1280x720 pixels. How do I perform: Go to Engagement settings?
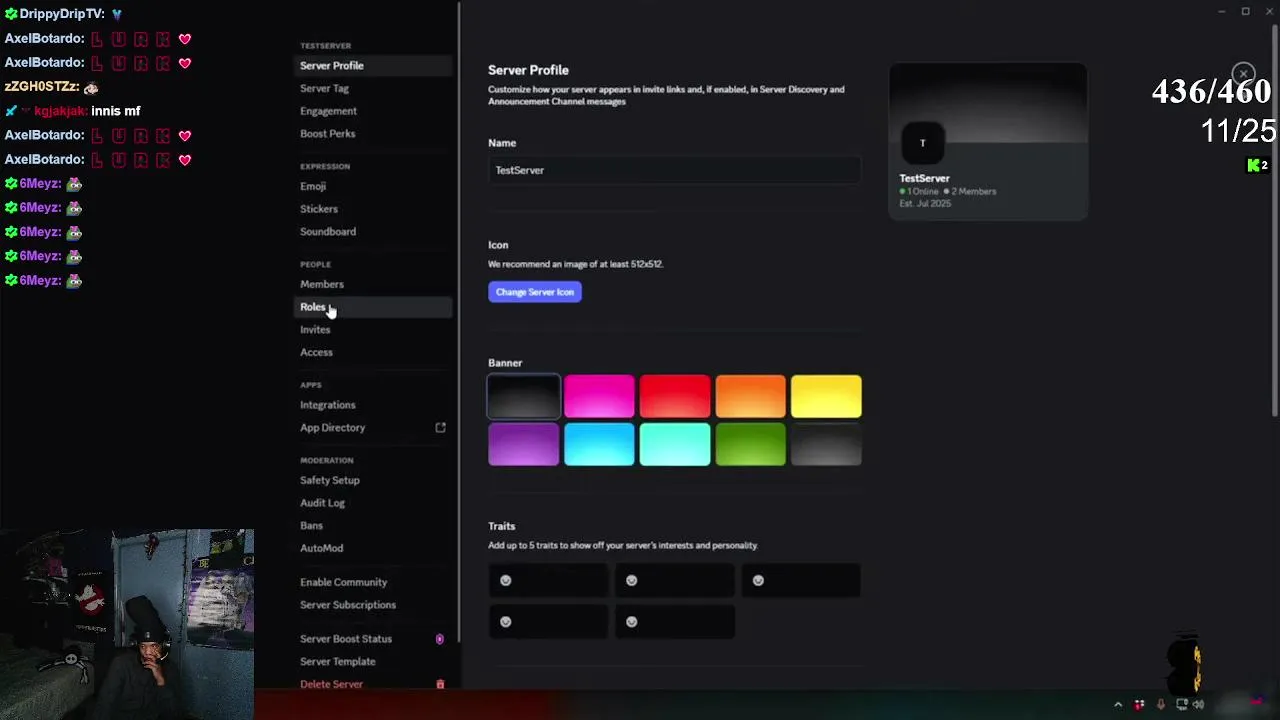375,111
